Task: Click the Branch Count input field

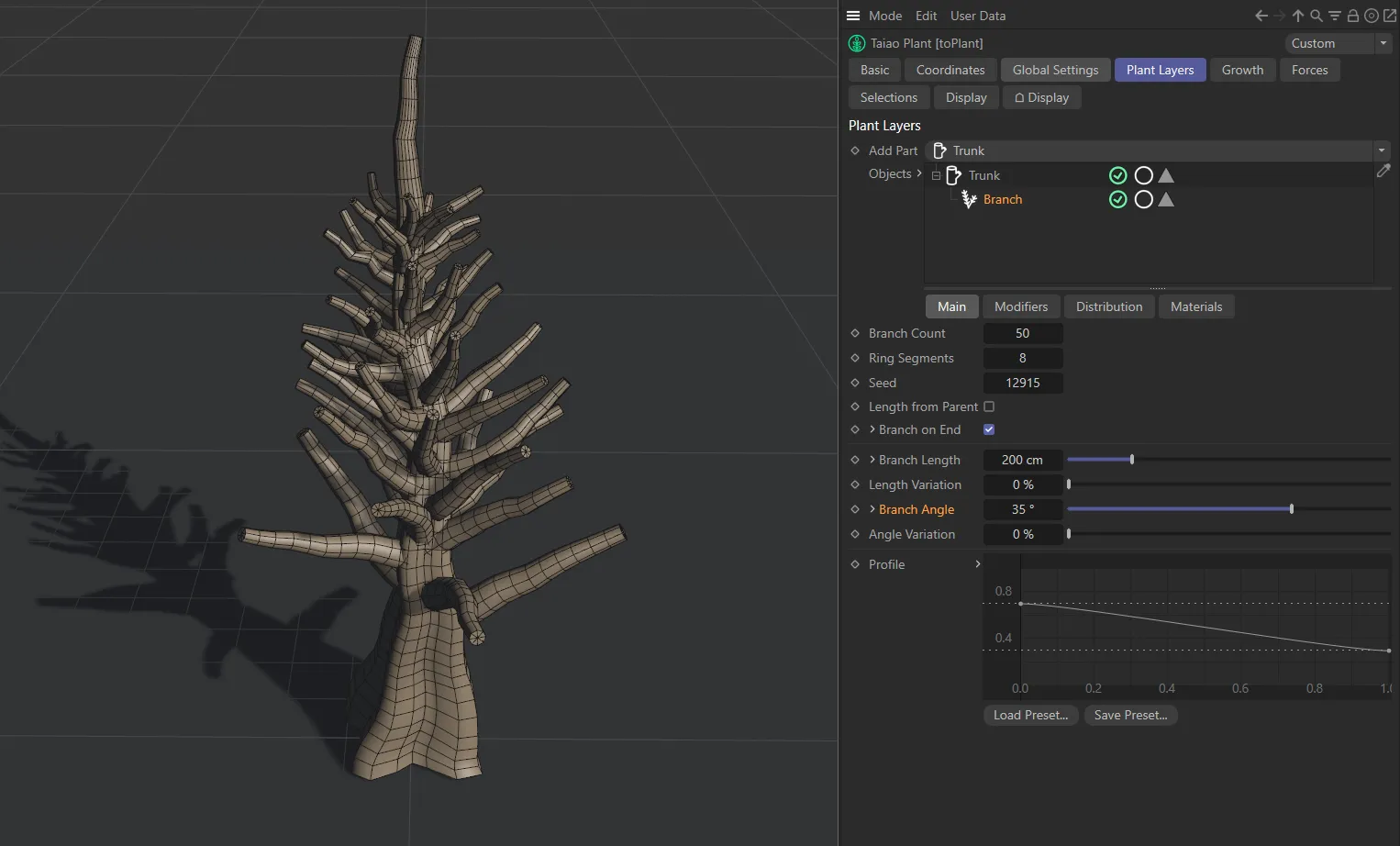Action: point(1023,333)
